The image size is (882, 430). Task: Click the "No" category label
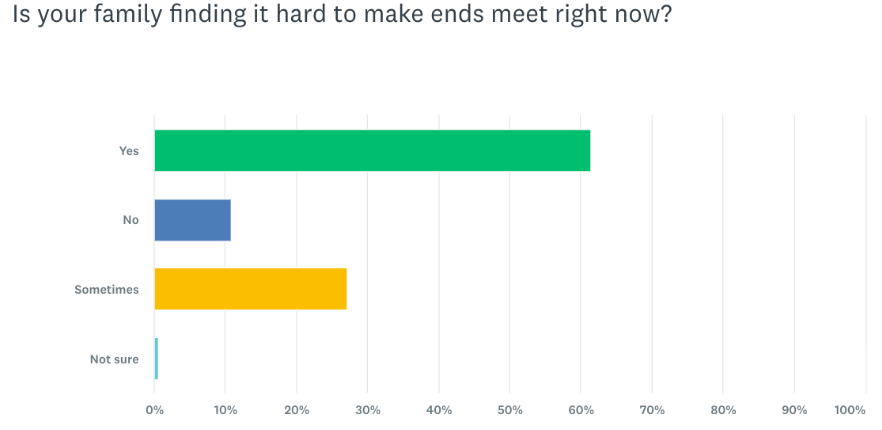coord(131,220)
